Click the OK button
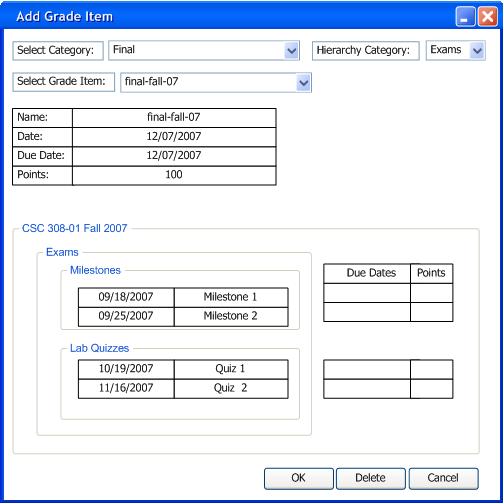 [299, 478]
